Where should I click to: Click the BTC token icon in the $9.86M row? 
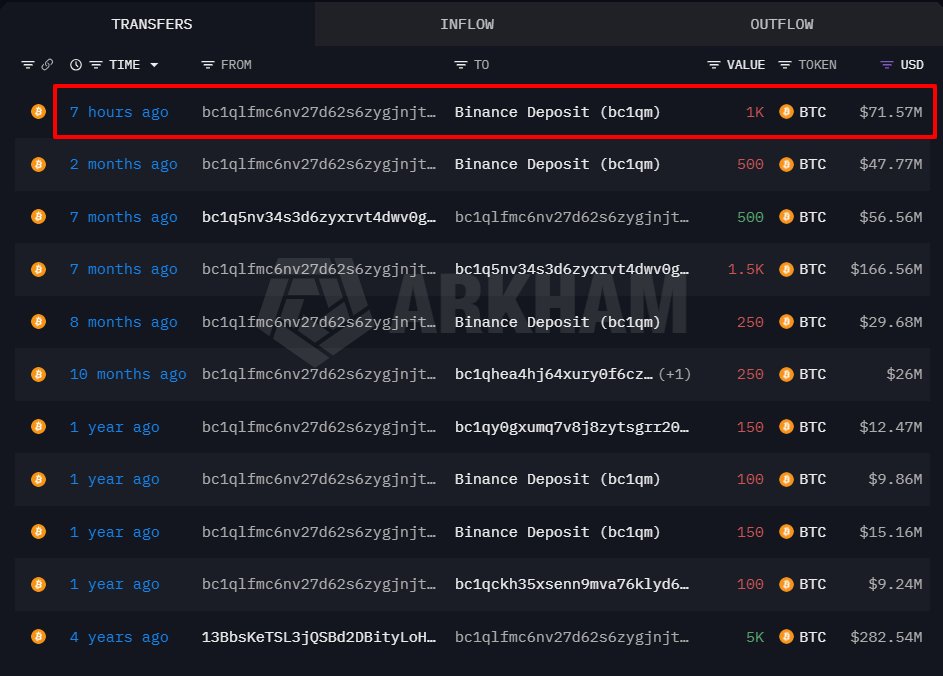tap(786, 479)
